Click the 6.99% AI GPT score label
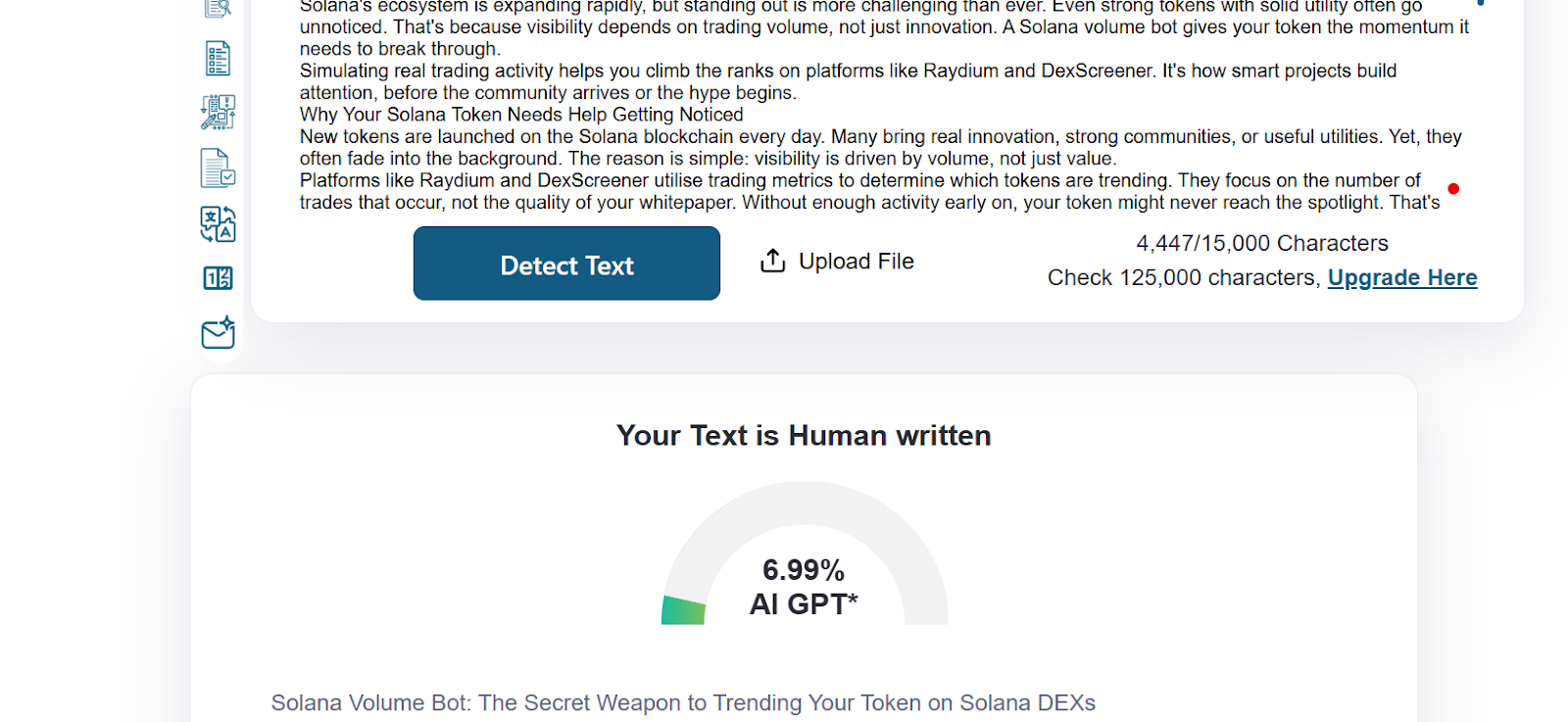Screen dimensions: 1568x722 [804, 587]
